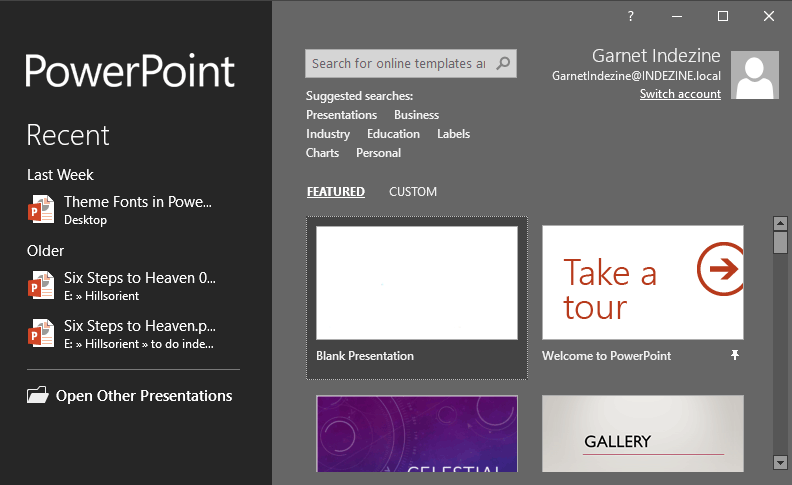Select the Charts suggested search
This screenshot has width=792, height=485.
click(322, 153)
